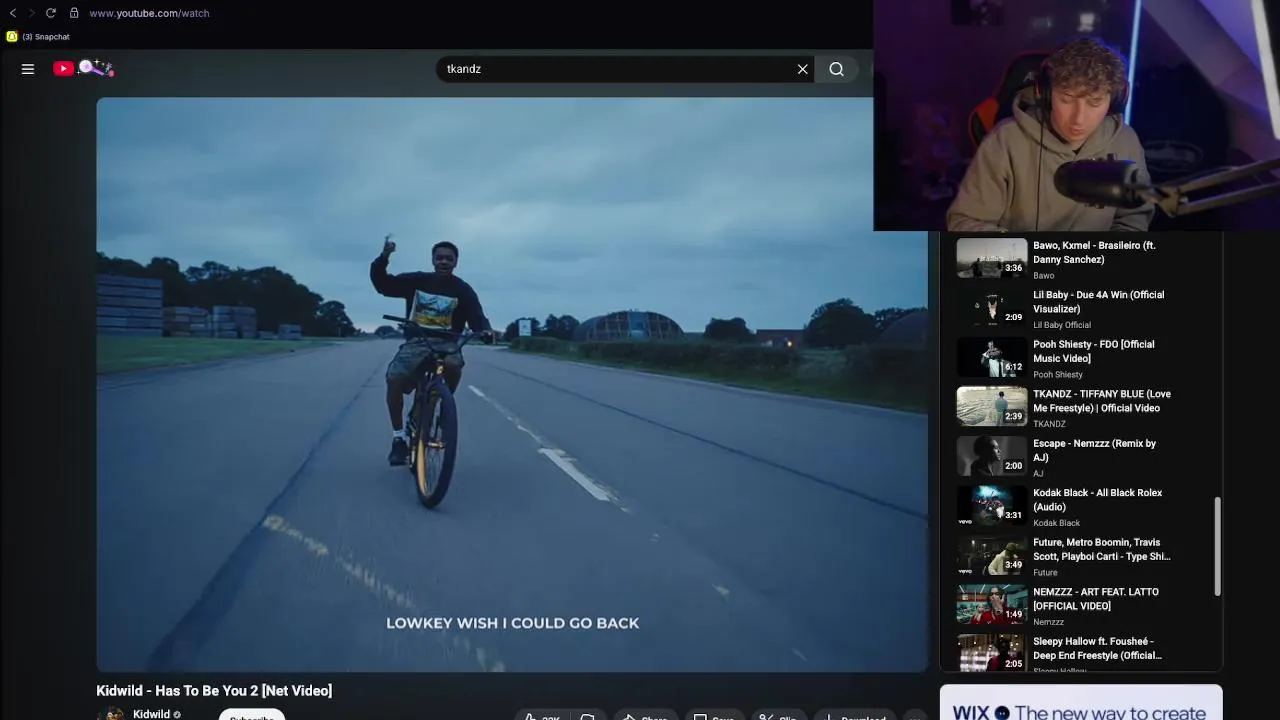Open the Future, Metro Boomin Type Shi thumbnail

pyautogui.click(x=992, y=554)
